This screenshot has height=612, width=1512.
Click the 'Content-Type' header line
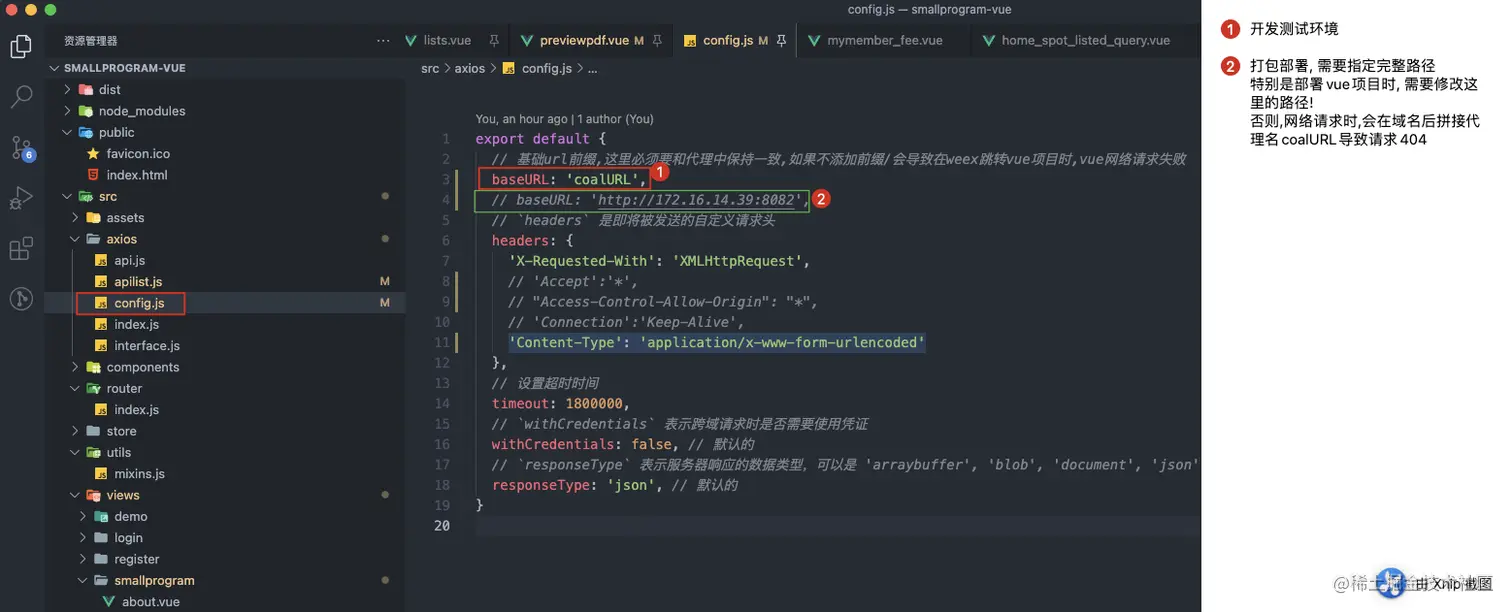(717, 343)
